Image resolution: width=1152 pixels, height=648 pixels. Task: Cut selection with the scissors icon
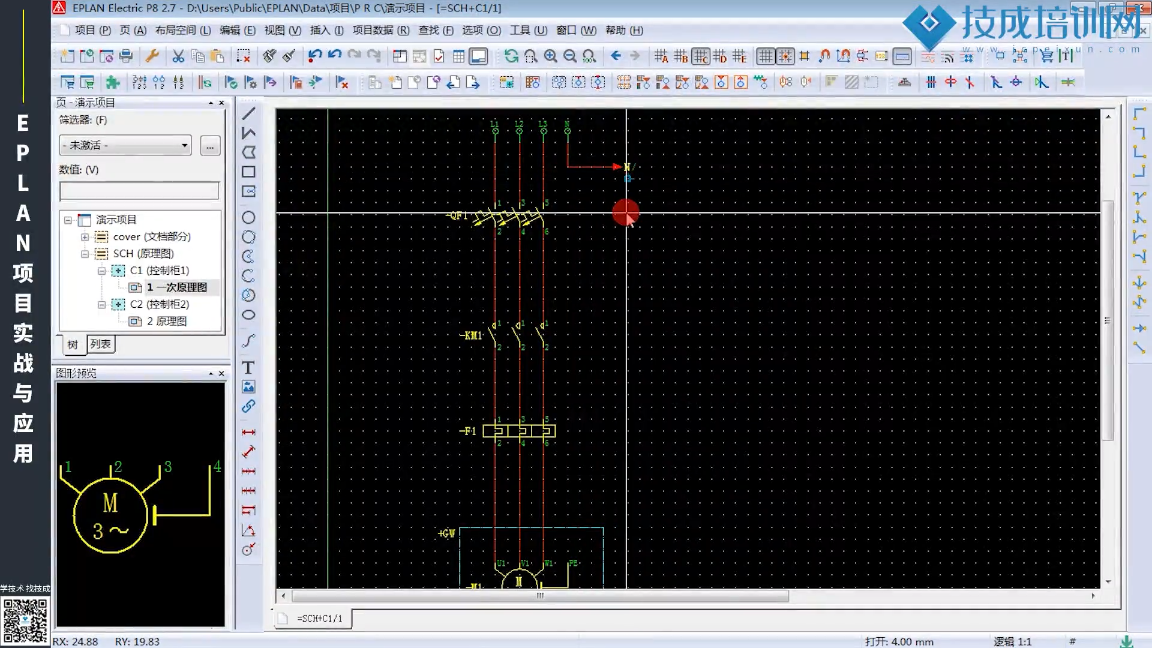pyautogui.click(x=178, y=56)
